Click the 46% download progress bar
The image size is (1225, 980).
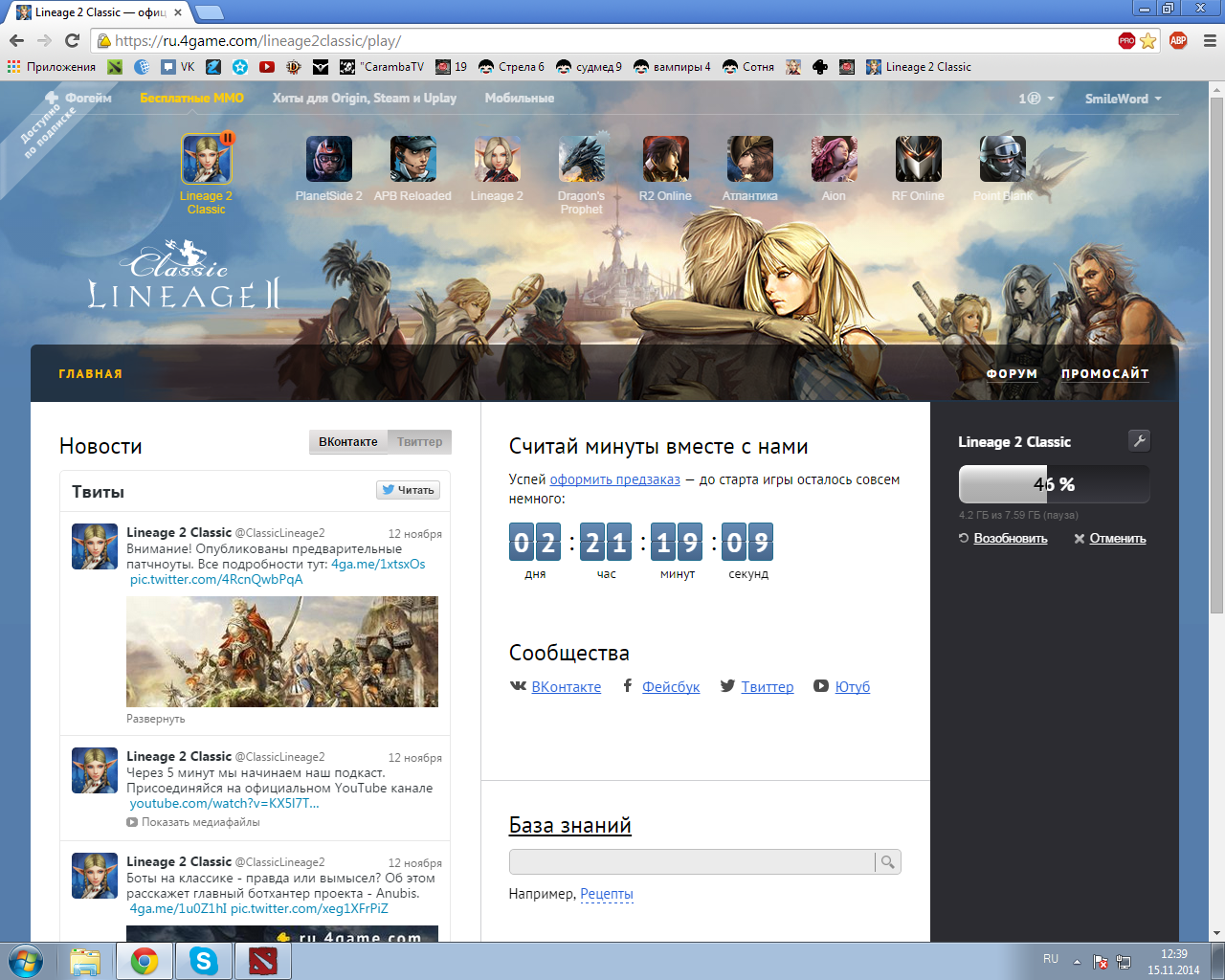pos(1055,484)
